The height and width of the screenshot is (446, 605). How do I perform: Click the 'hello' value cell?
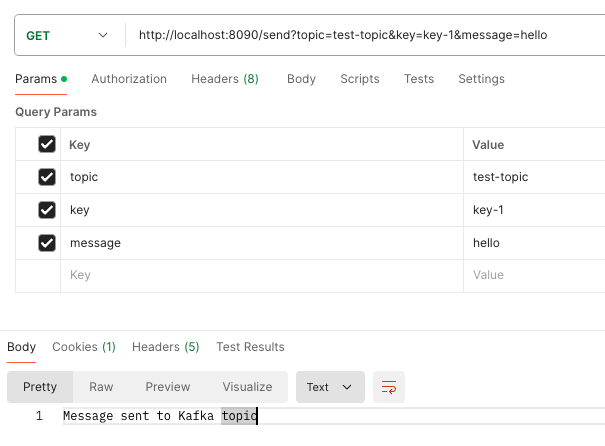[534, 243]
